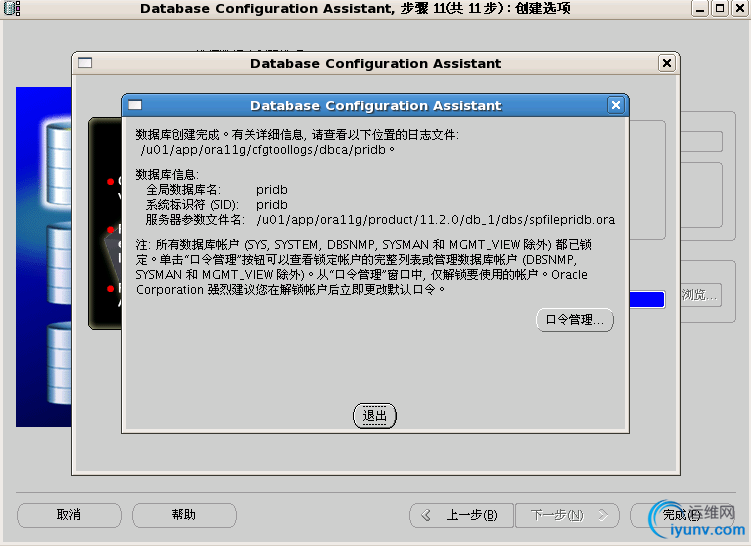751x546 pixels.
Task: Click the 浏览... (Browse) button behind dialog
Action: 700,295
